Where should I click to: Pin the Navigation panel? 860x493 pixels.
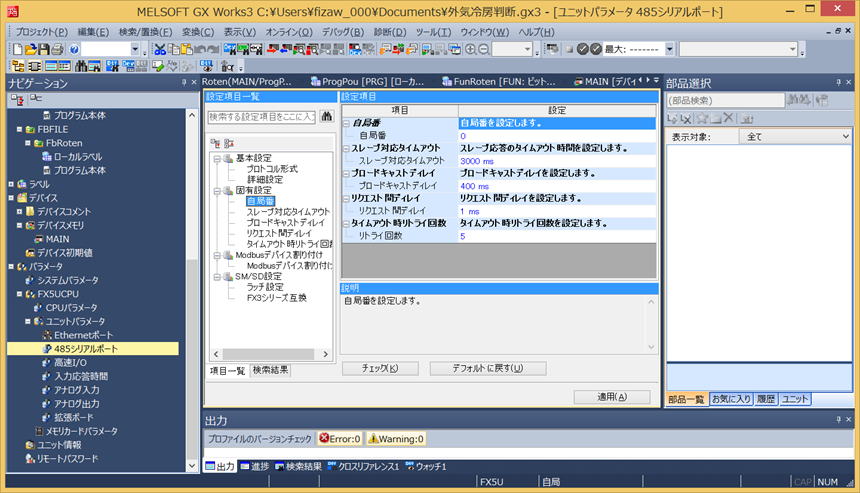coord(184,82)
